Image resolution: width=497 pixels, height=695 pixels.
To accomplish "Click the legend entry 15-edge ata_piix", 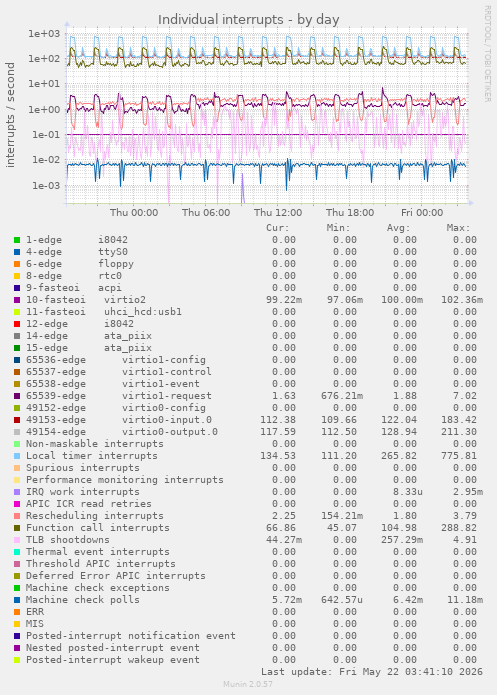I will [x=89, y=348].
